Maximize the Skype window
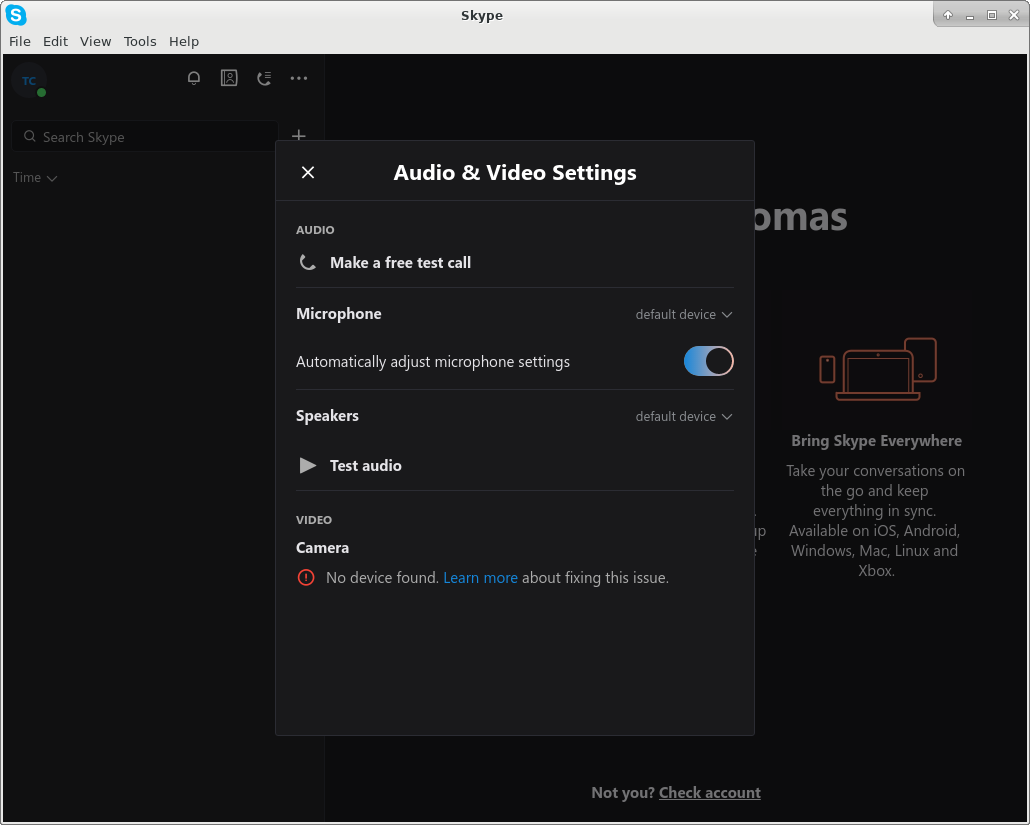 [992, 15]
